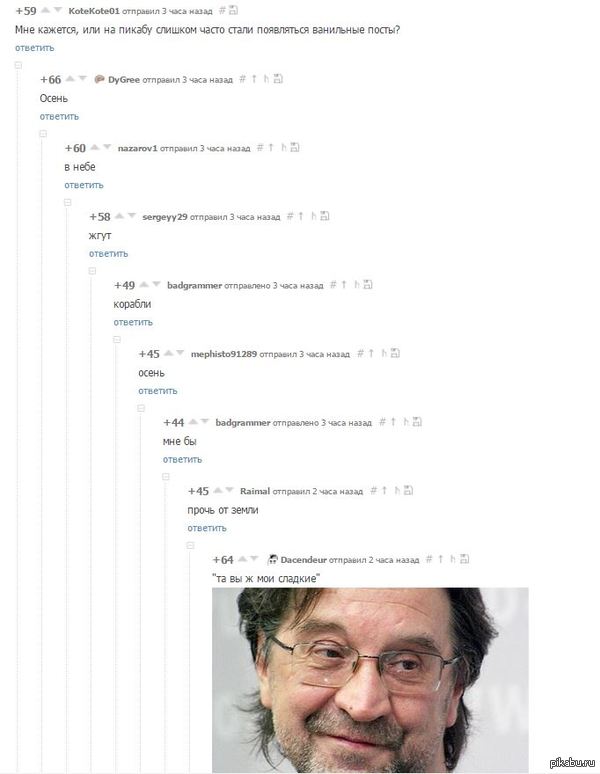Collapse thread under KoteKote01's comment
600x774 pixels.
pos(18,65)
